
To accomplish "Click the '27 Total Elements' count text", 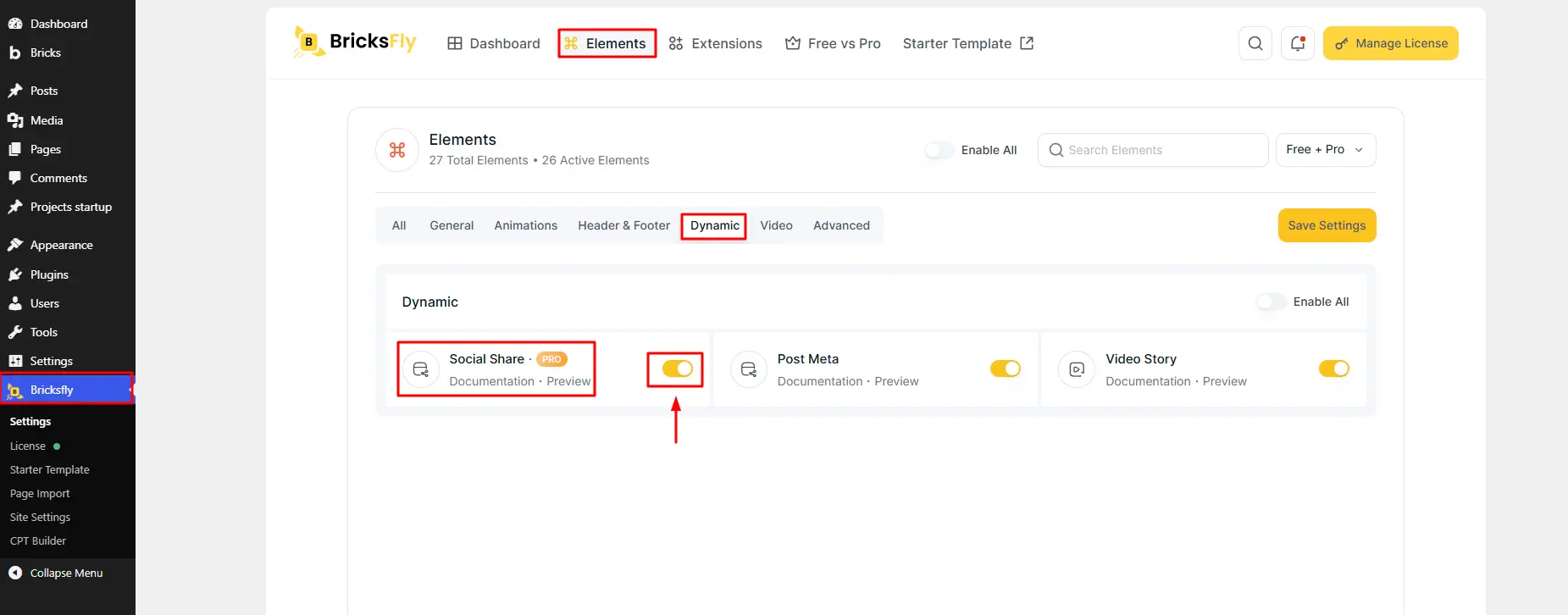I will pyautogui.click(x=479, y=160).
